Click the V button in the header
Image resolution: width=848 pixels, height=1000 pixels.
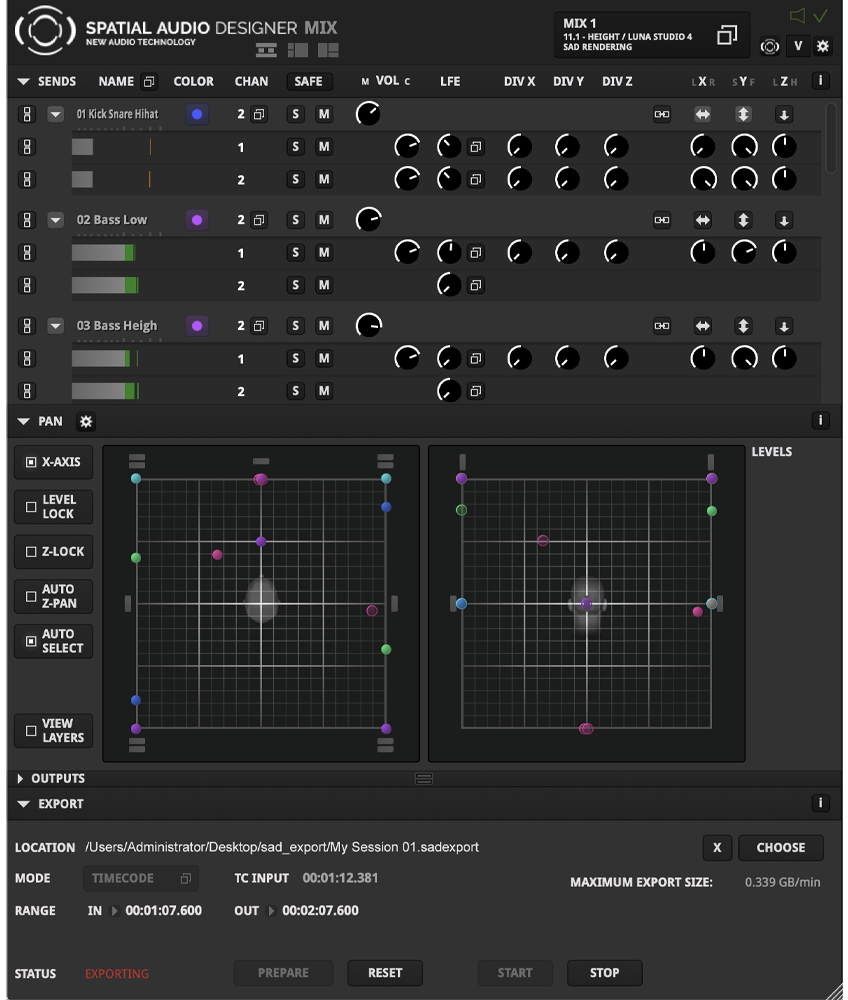[x=797, y=46]
